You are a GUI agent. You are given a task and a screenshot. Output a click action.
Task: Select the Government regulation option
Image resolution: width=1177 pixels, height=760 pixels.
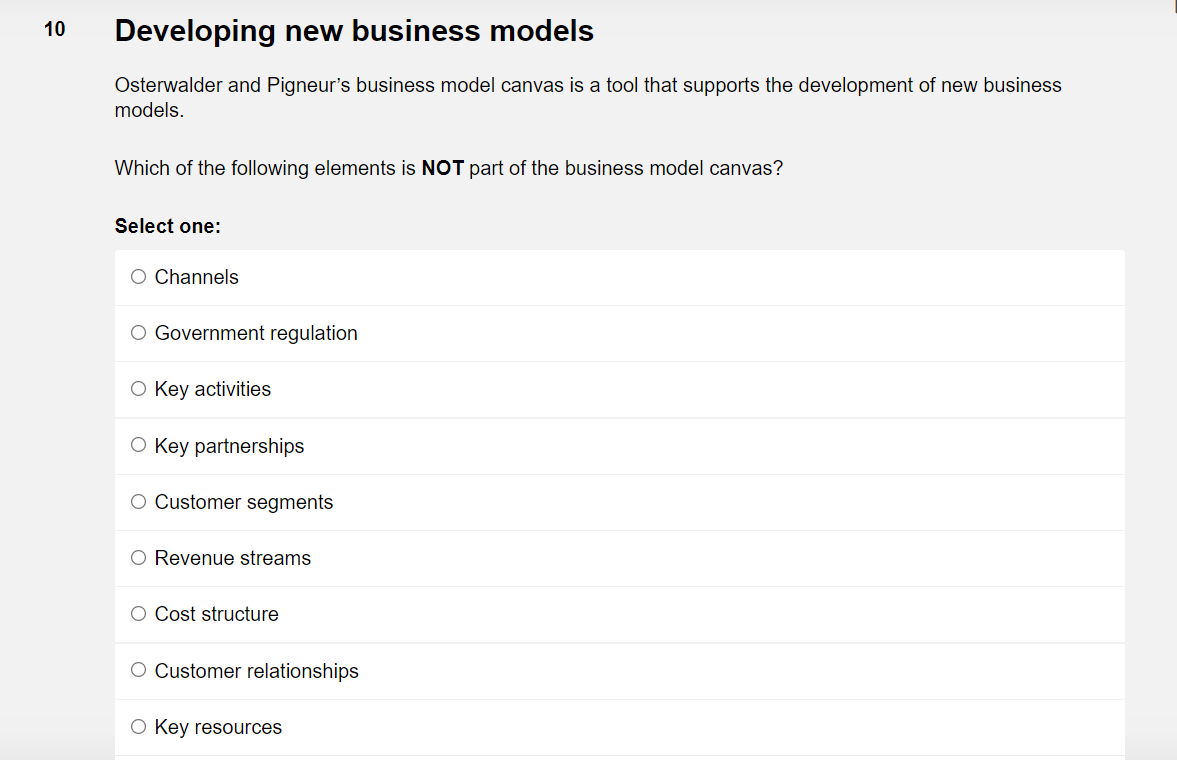tap(138, 332)
